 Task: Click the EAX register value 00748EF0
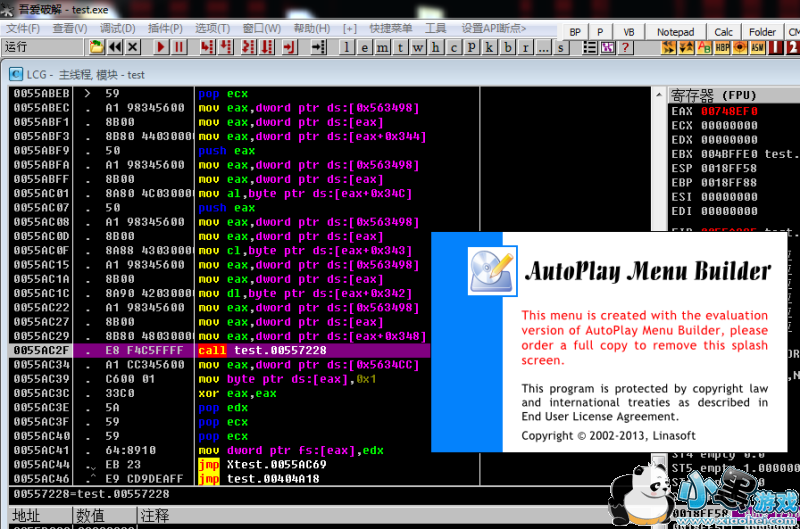coord(729,111)
